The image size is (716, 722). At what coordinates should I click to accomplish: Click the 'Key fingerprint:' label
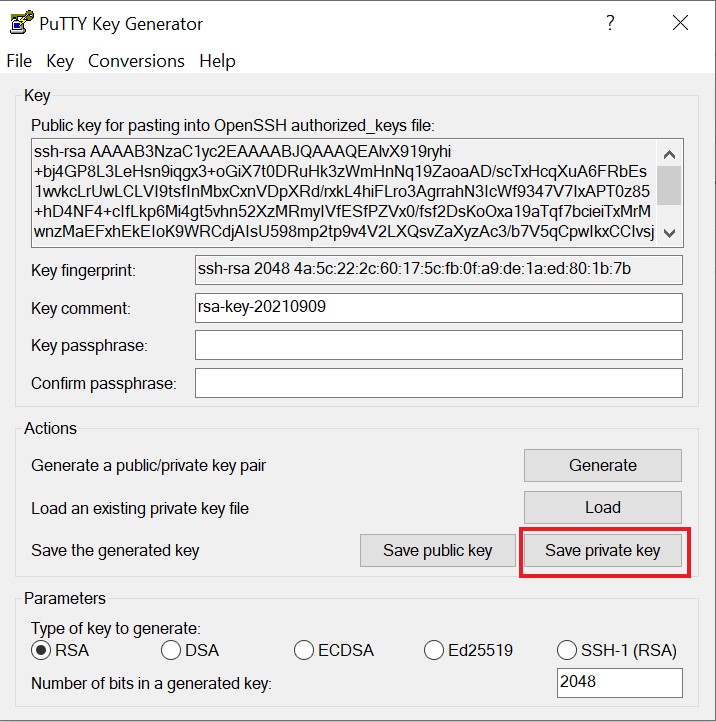point(83,270)
